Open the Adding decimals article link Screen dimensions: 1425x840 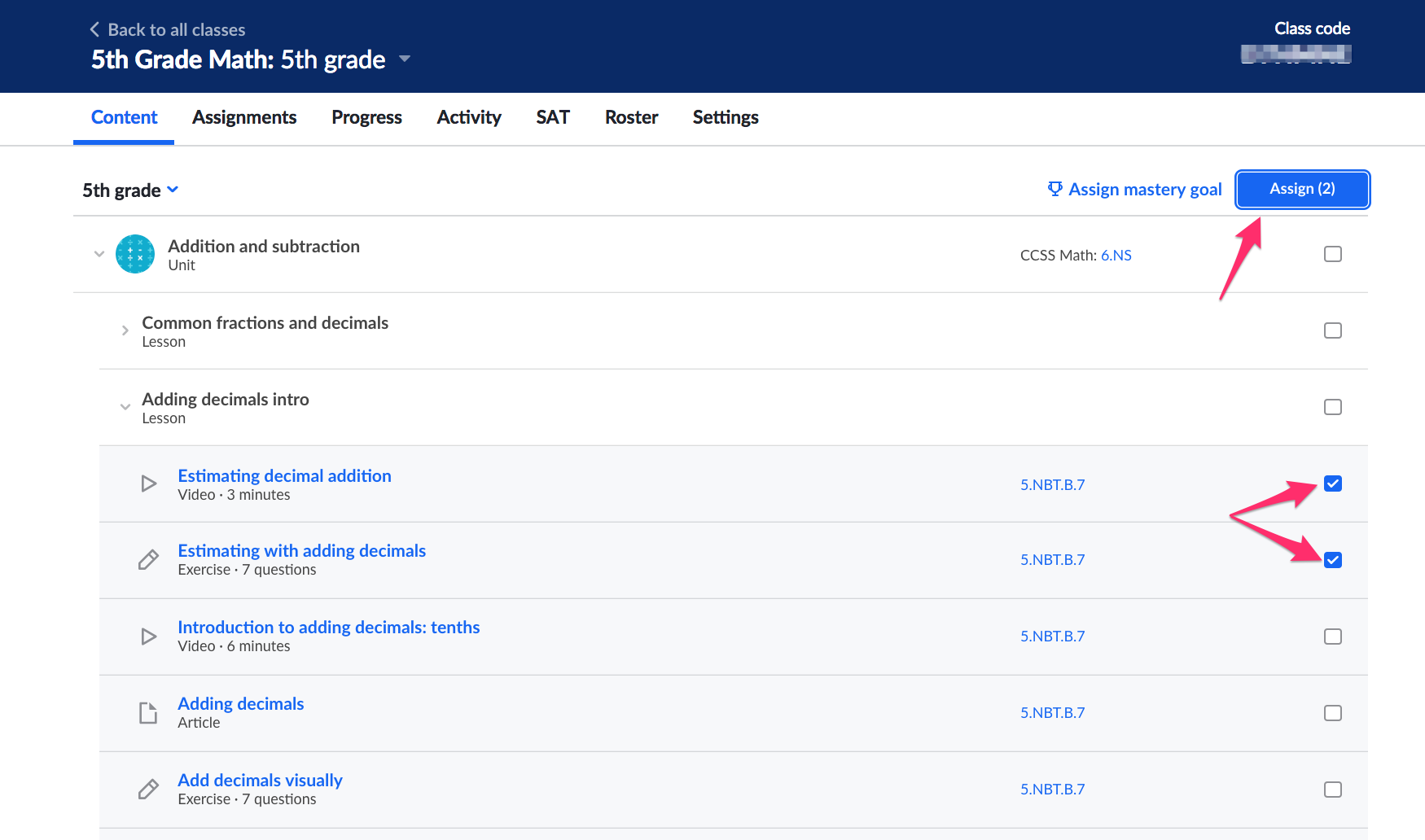click(x=240, y=704)
